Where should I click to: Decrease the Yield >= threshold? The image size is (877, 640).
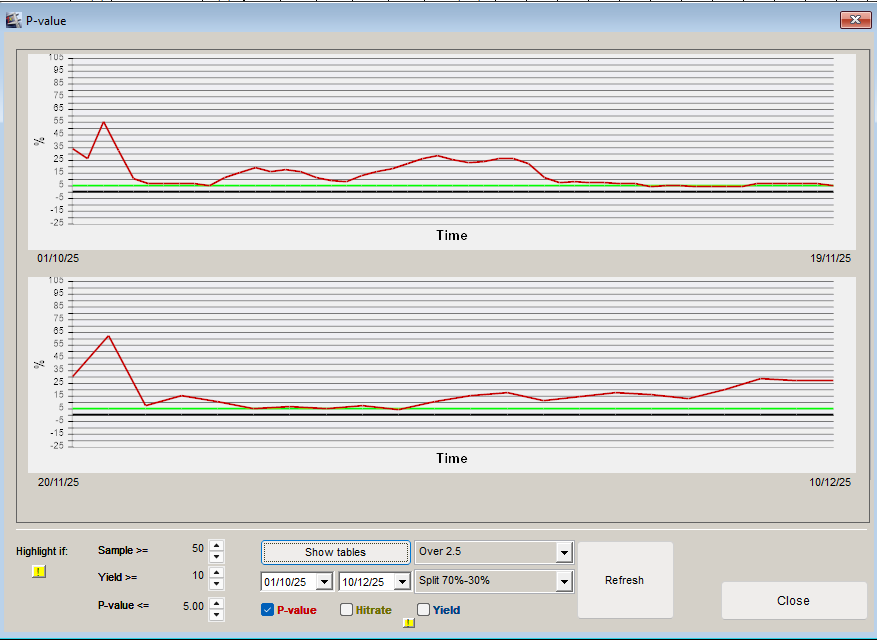click(x=216, y=584)
